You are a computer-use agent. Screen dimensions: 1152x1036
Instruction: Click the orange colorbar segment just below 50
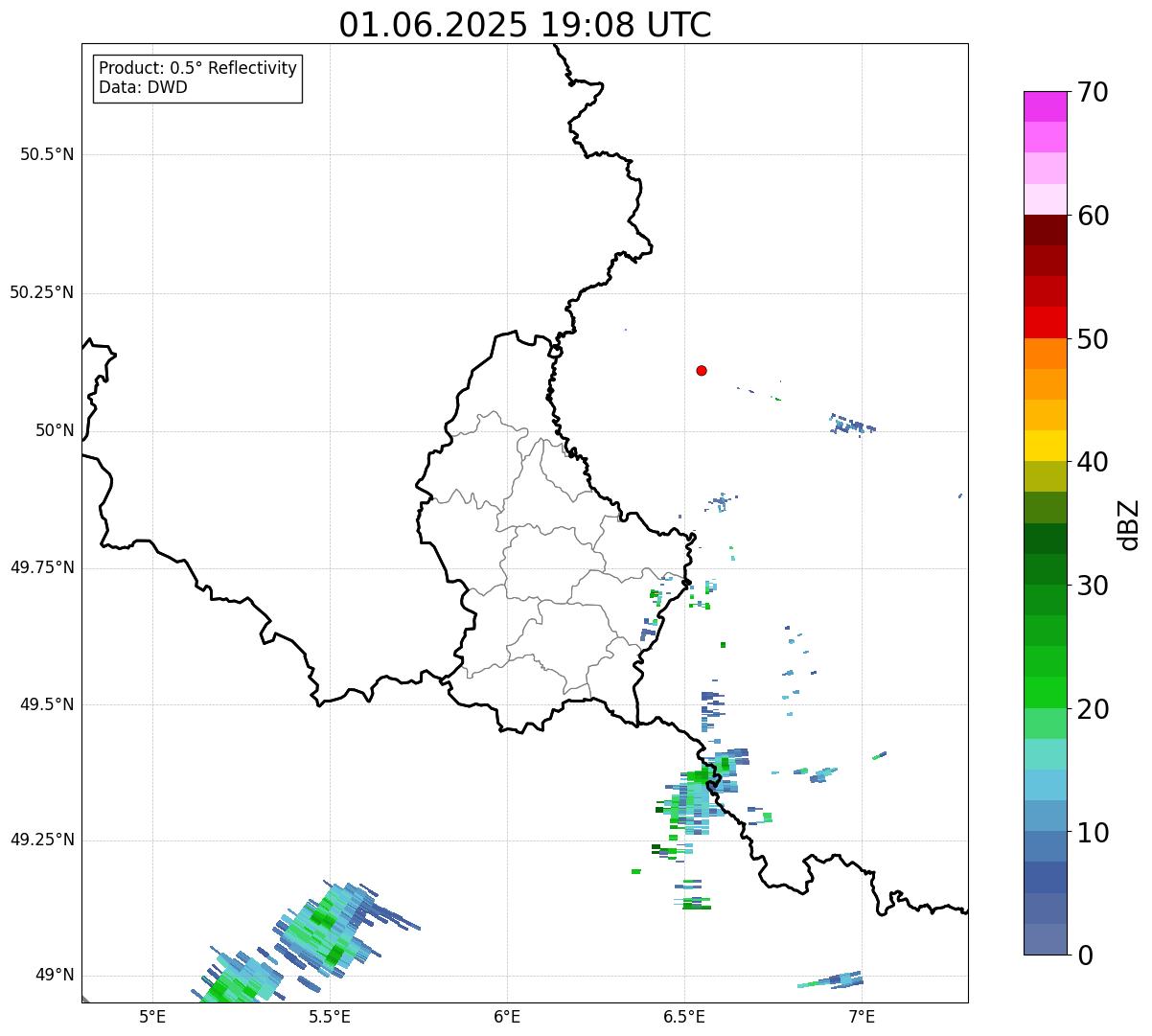pyautogui.click(x=1045, y=354)
